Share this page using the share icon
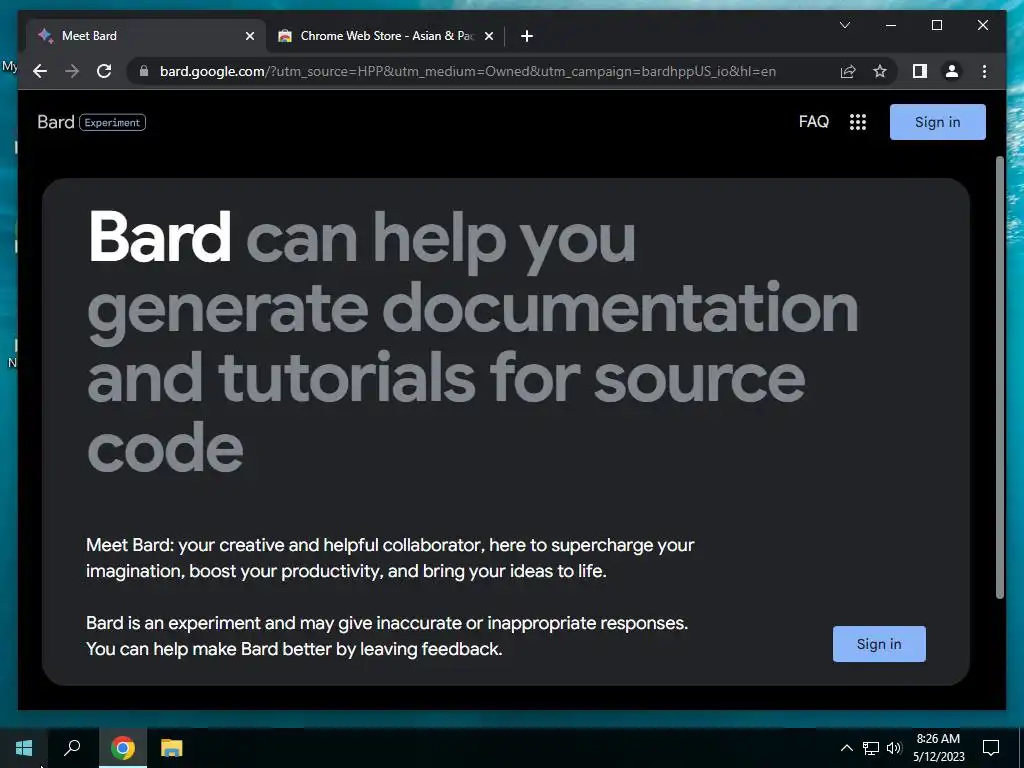The image size is (1024, 768). [x=848, y=71]
